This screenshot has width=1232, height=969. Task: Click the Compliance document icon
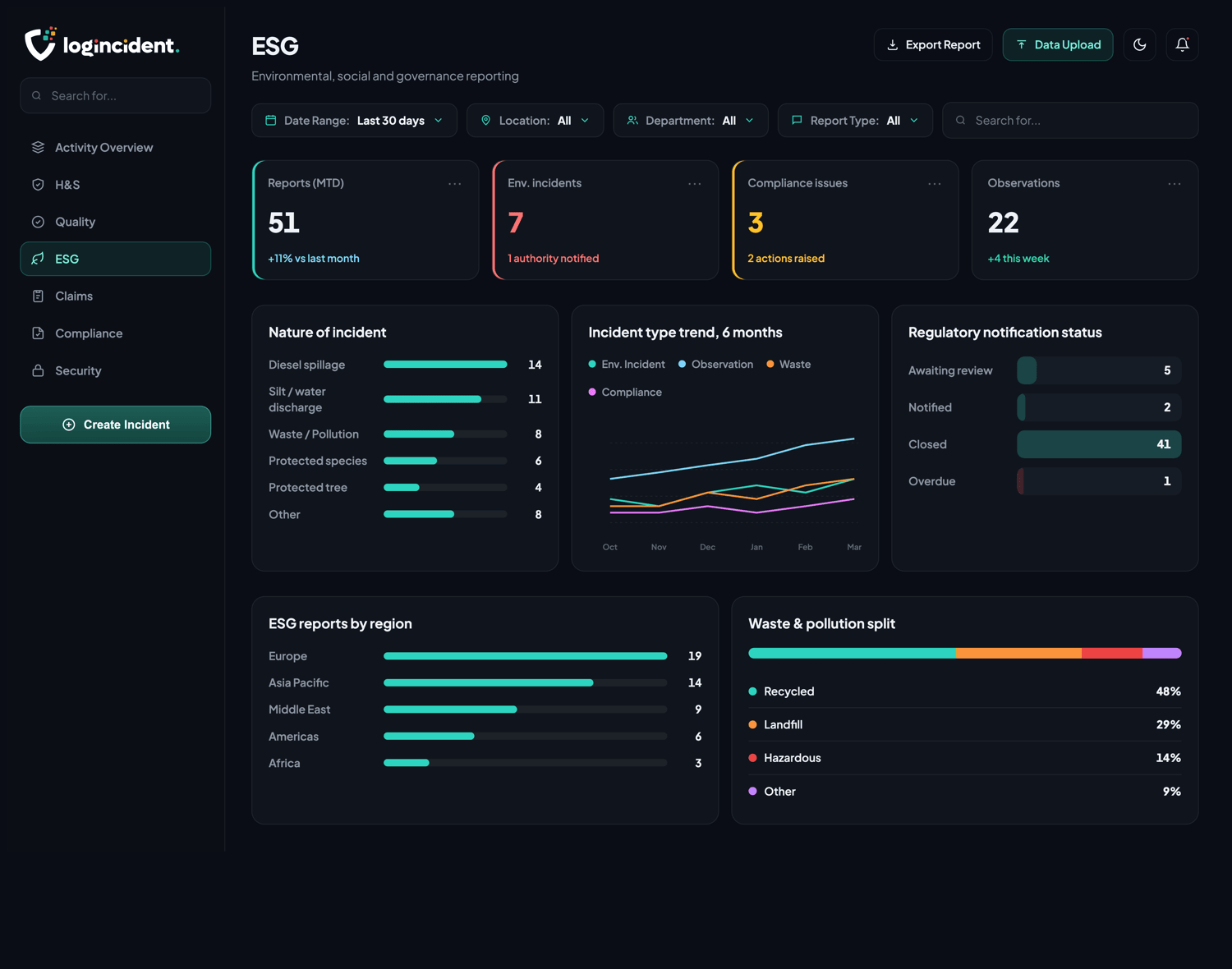[38, 333]
